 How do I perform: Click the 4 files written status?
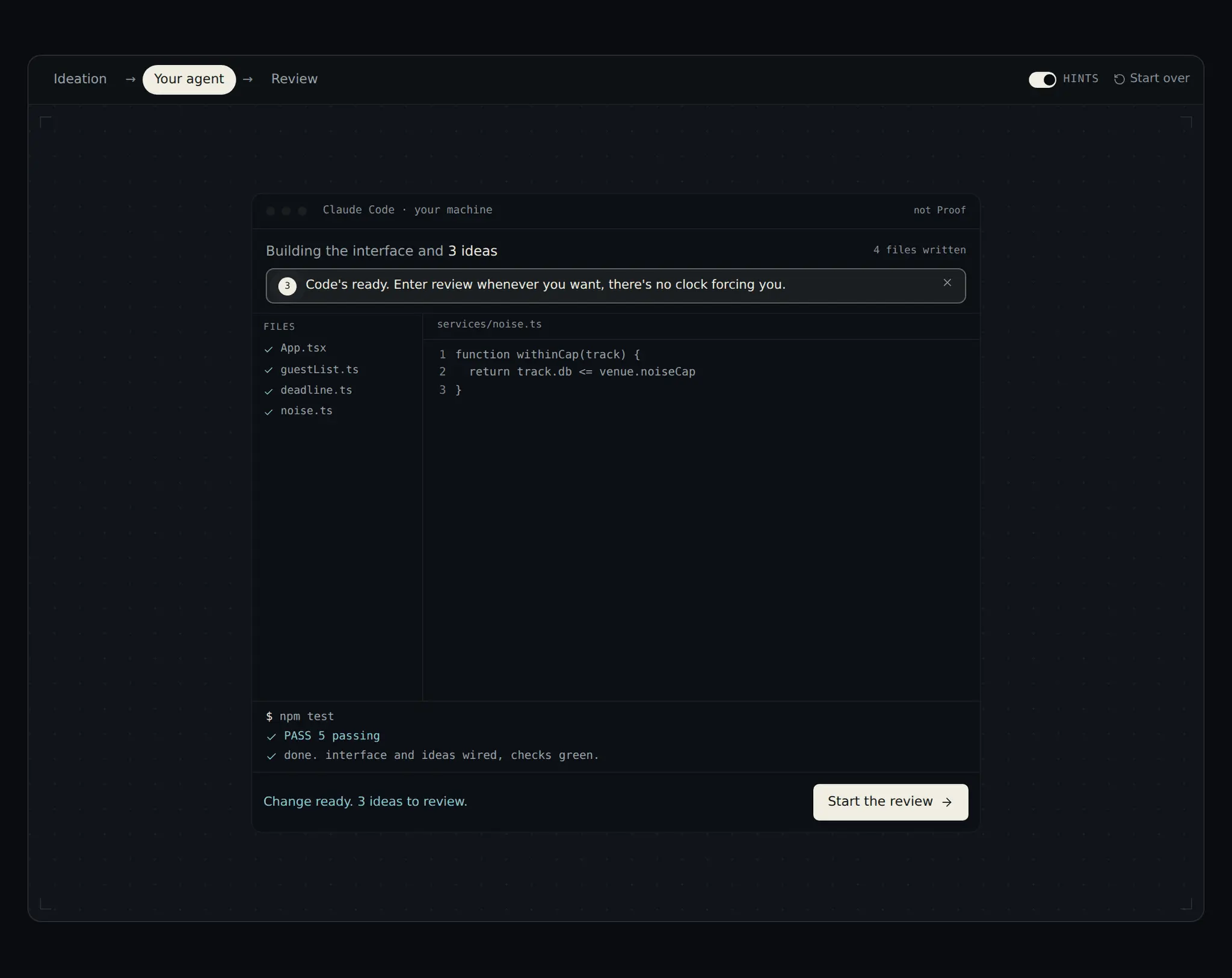[919, 250]
